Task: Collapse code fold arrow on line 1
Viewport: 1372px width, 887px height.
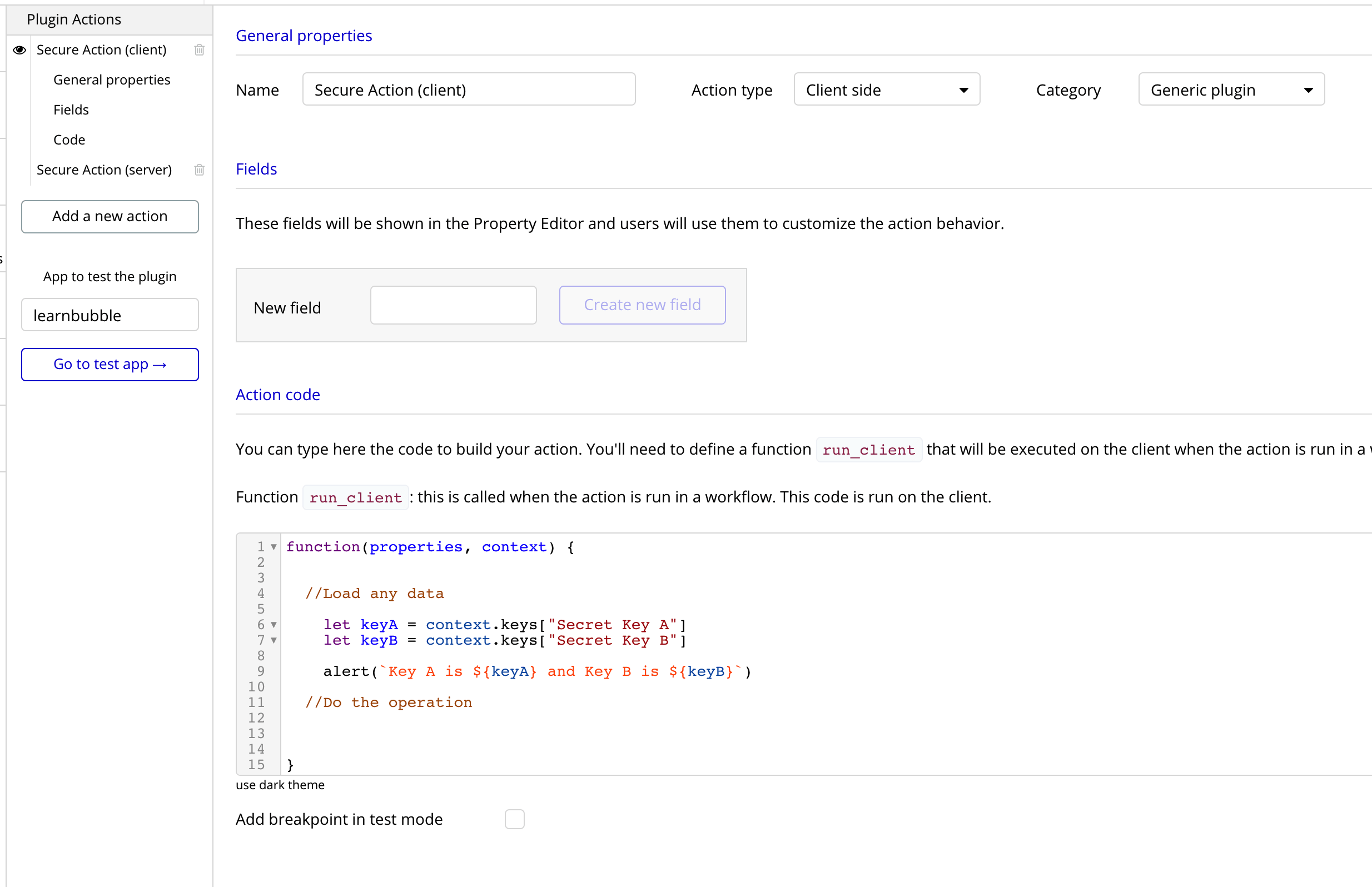Action: click(x=274, y=547)
